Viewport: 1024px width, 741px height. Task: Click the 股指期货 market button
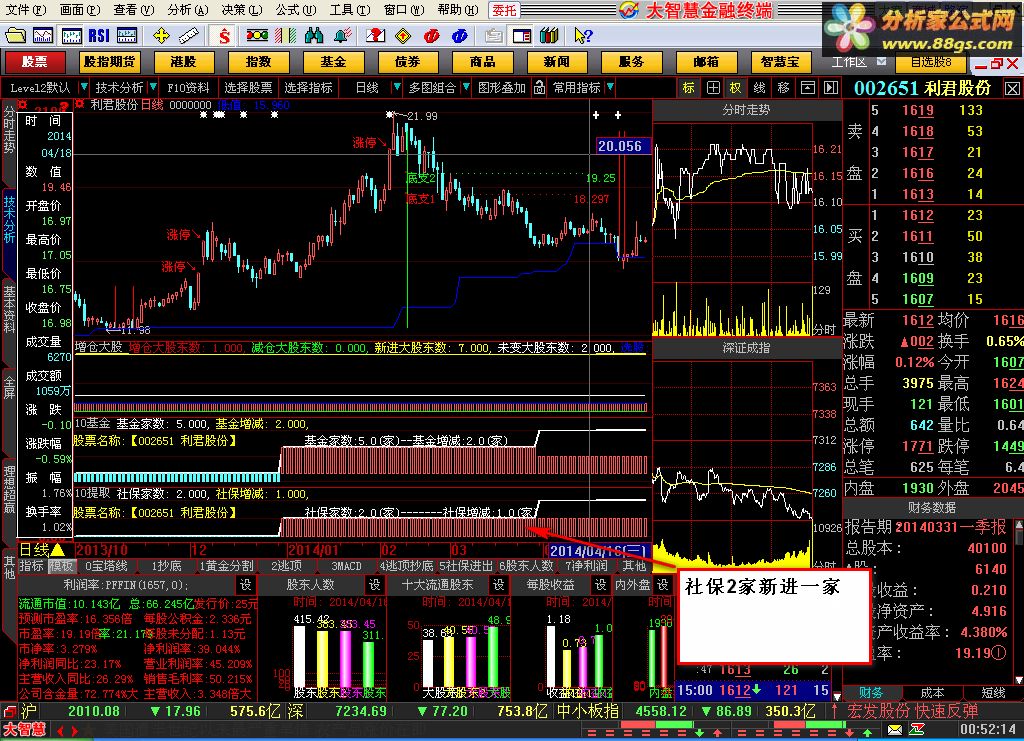(x=109, y=62)
